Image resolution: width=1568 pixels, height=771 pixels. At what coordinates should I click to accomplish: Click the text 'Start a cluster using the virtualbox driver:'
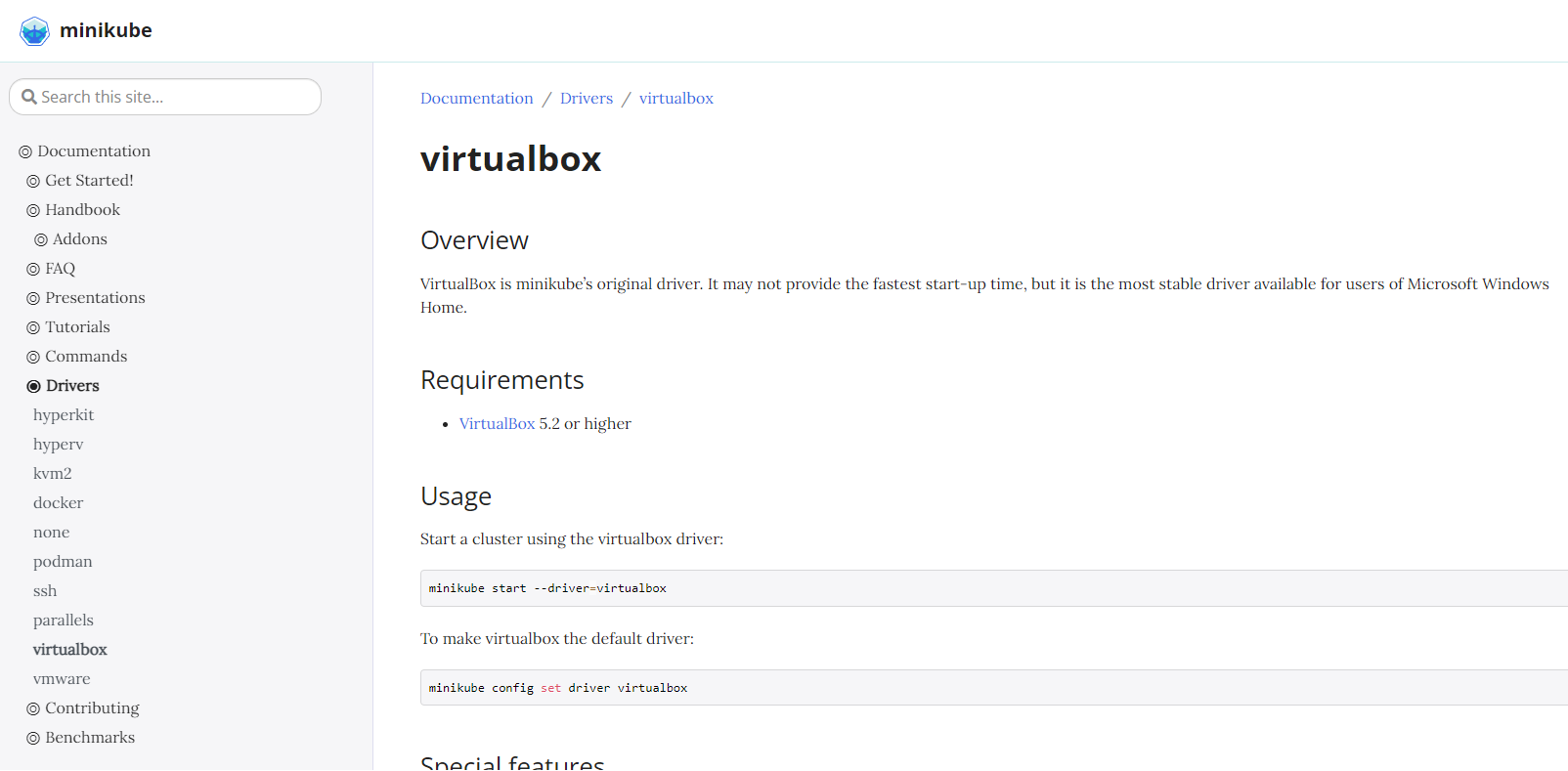point(572,539)
